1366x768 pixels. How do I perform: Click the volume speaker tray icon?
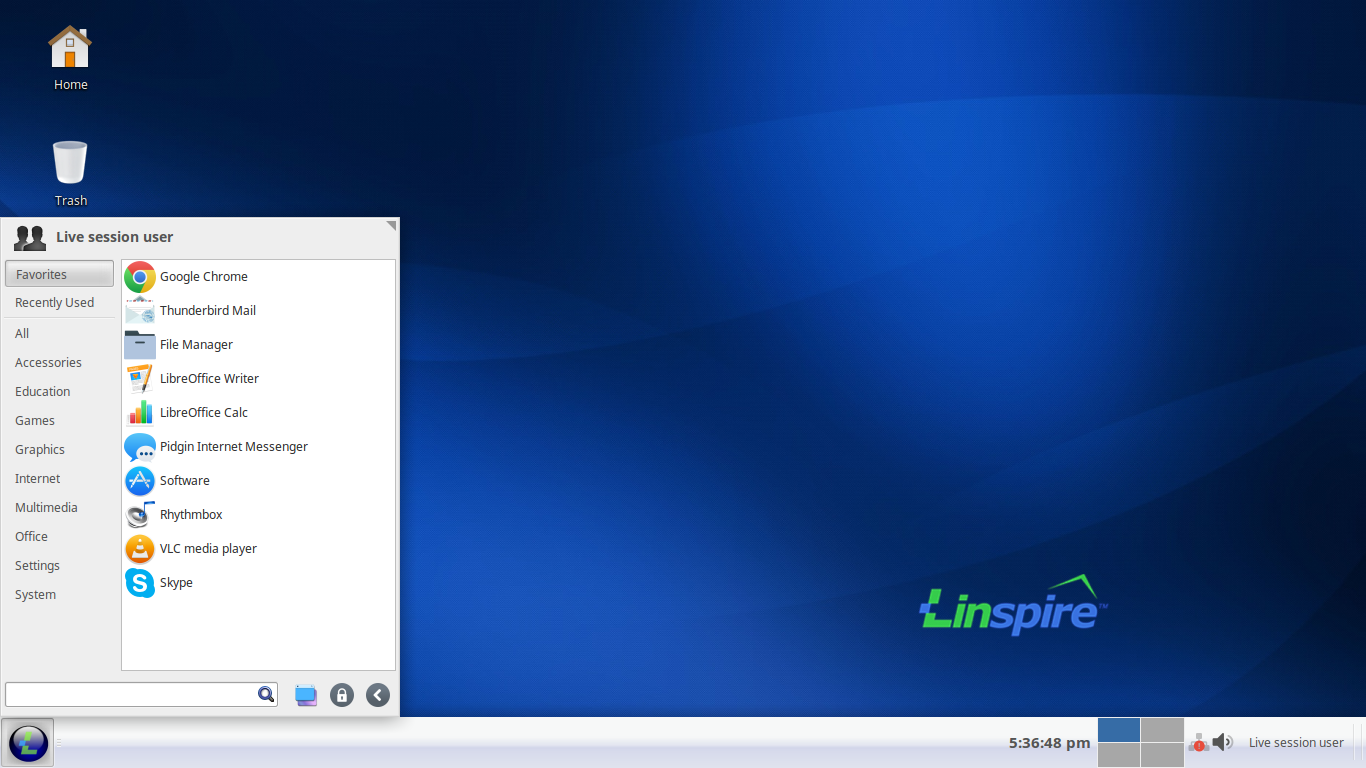click(1223, 742)
